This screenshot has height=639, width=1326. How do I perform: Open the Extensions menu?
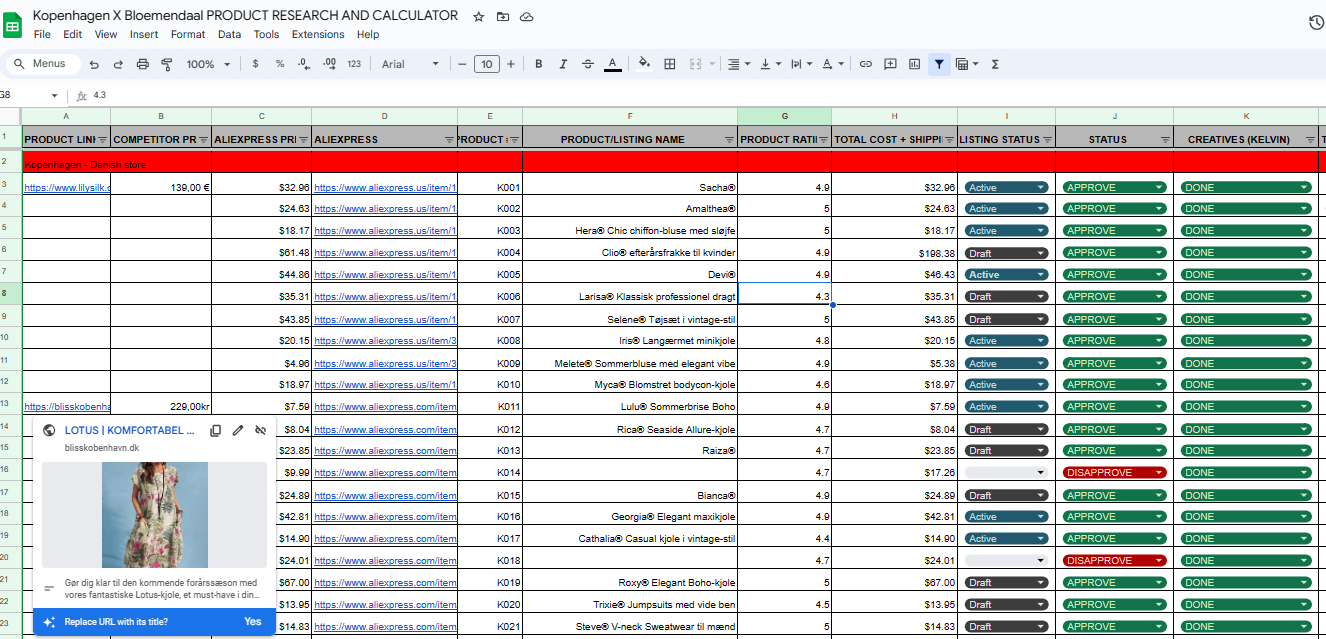coord(318,34)
